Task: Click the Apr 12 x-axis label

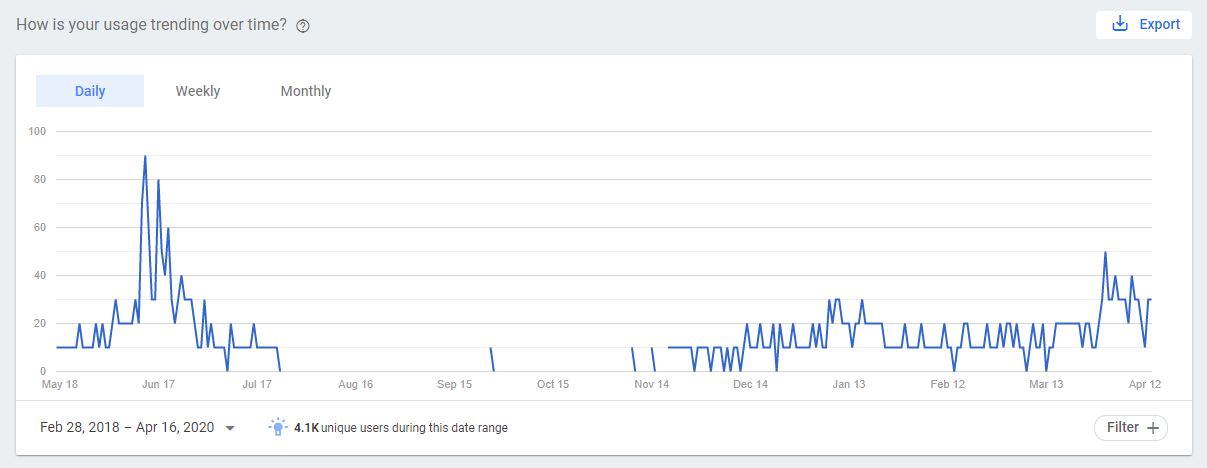Action: tap(1142, 384)
